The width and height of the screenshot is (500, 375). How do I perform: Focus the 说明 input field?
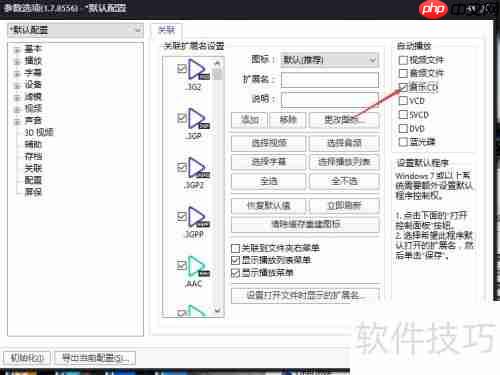tap(330, 99)
